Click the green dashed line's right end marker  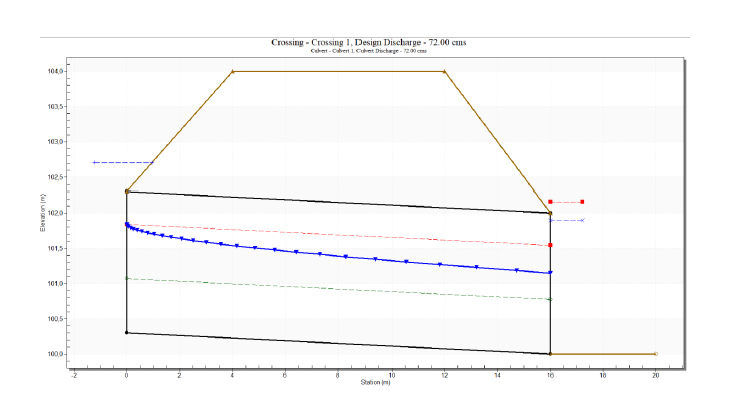(x=550, y=299)
